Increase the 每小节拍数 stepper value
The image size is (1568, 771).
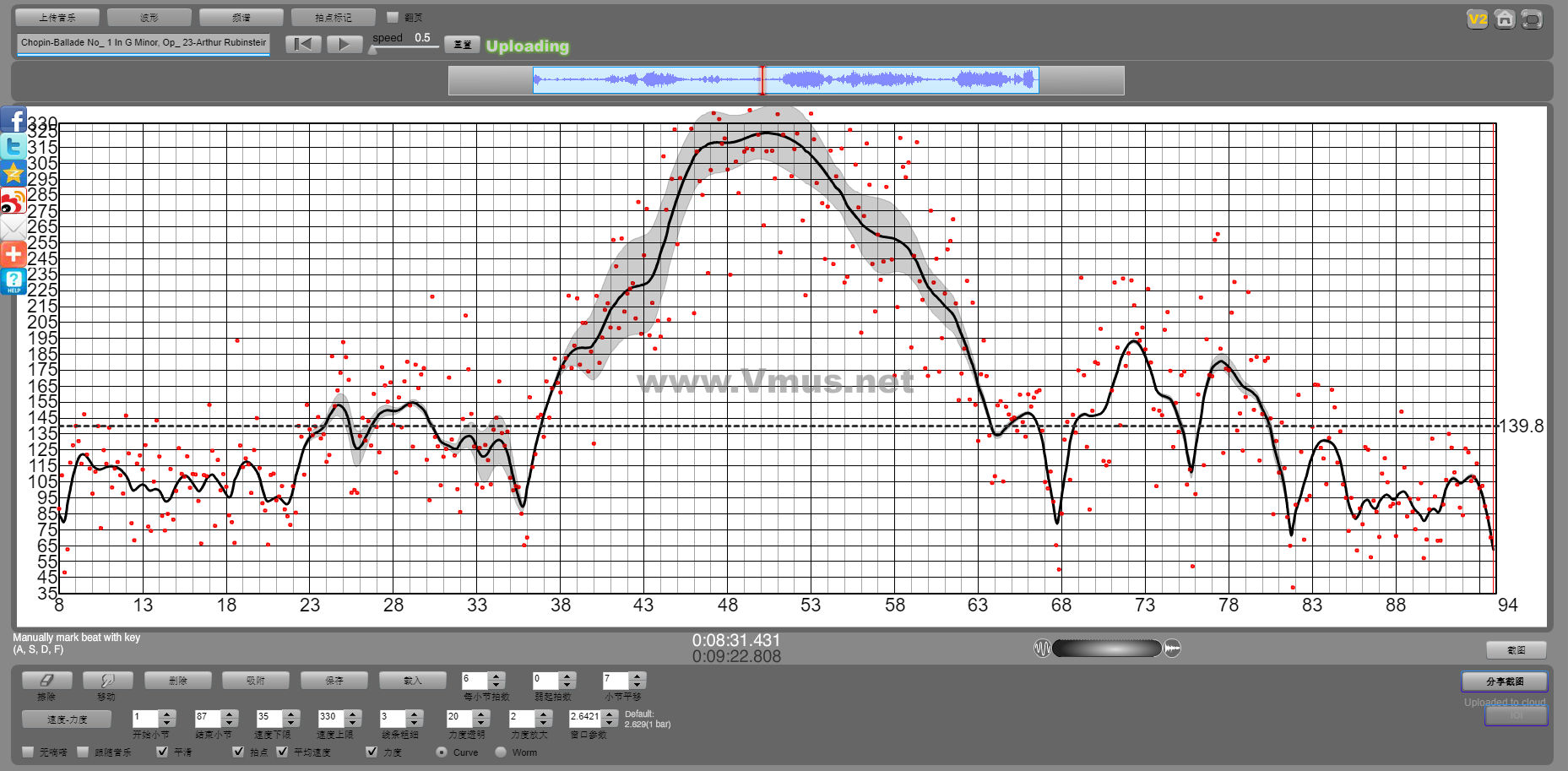(x=496, y=676)
